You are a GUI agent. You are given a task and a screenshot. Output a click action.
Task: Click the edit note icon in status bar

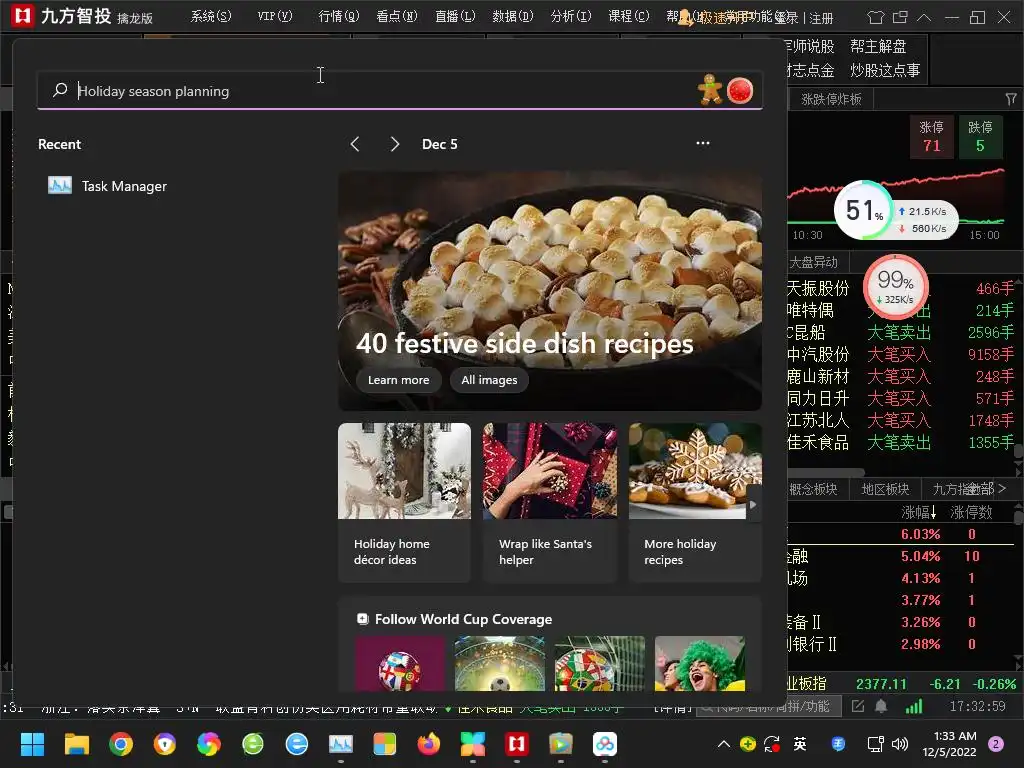(x=858, y=706)
